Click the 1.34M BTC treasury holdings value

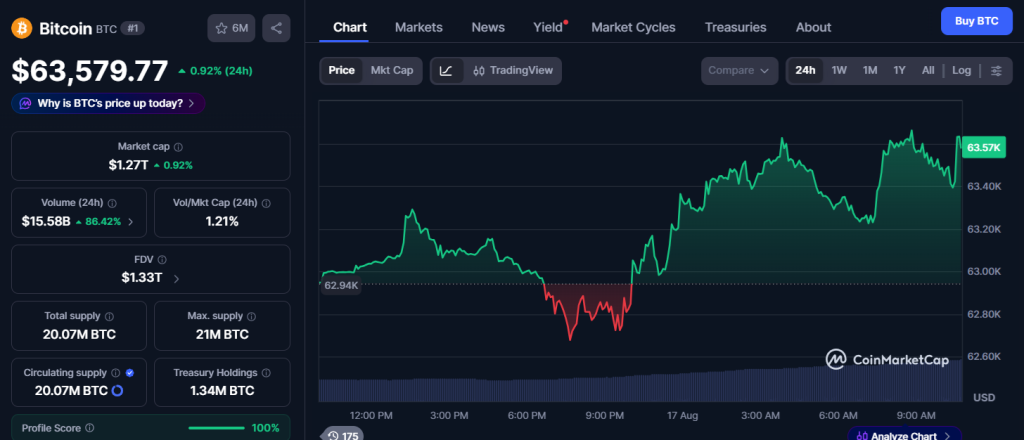[222, 391]
